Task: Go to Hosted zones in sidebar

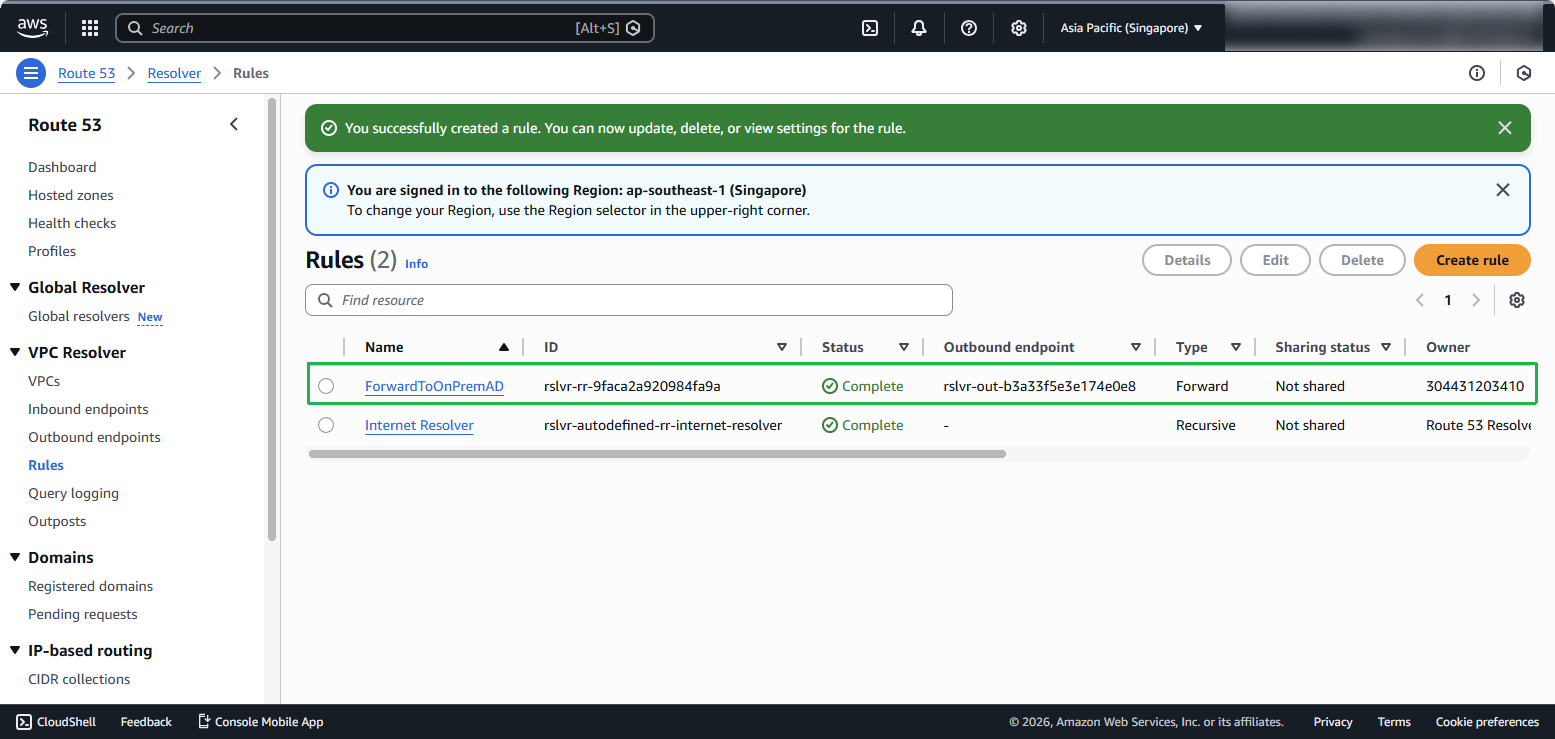Action: (70, 195)
